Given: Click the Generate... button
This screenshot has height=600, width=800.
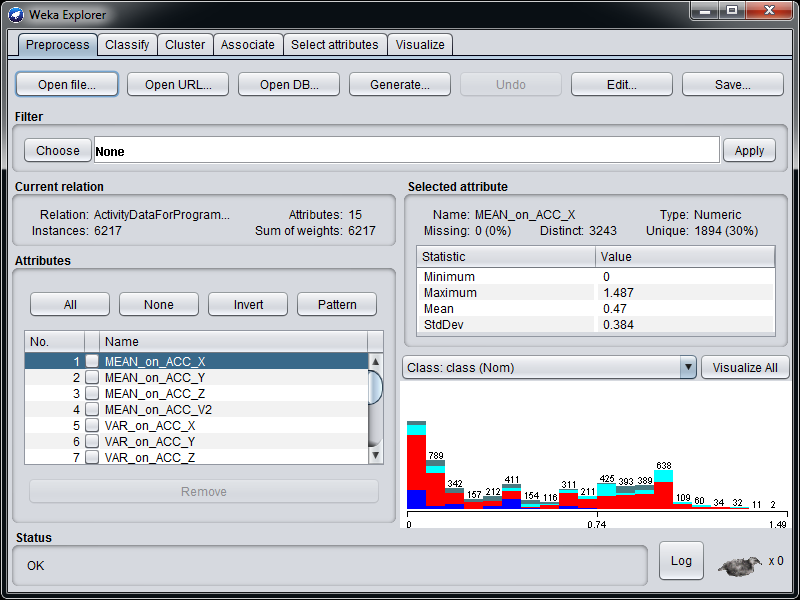Looking at the screenshot, I should coord(400,84).
